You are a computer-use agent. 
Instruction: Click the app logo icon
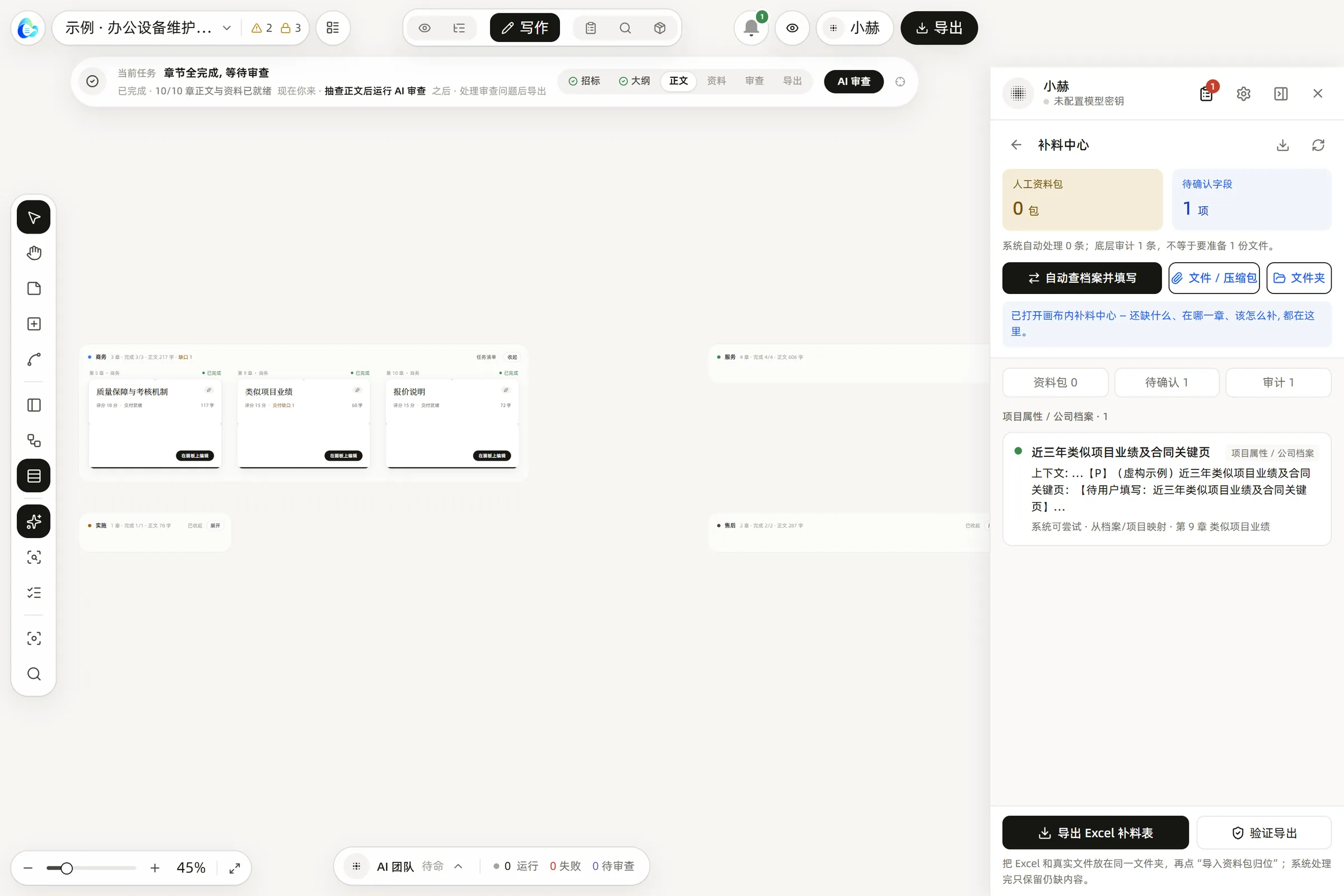pos(28,27)
